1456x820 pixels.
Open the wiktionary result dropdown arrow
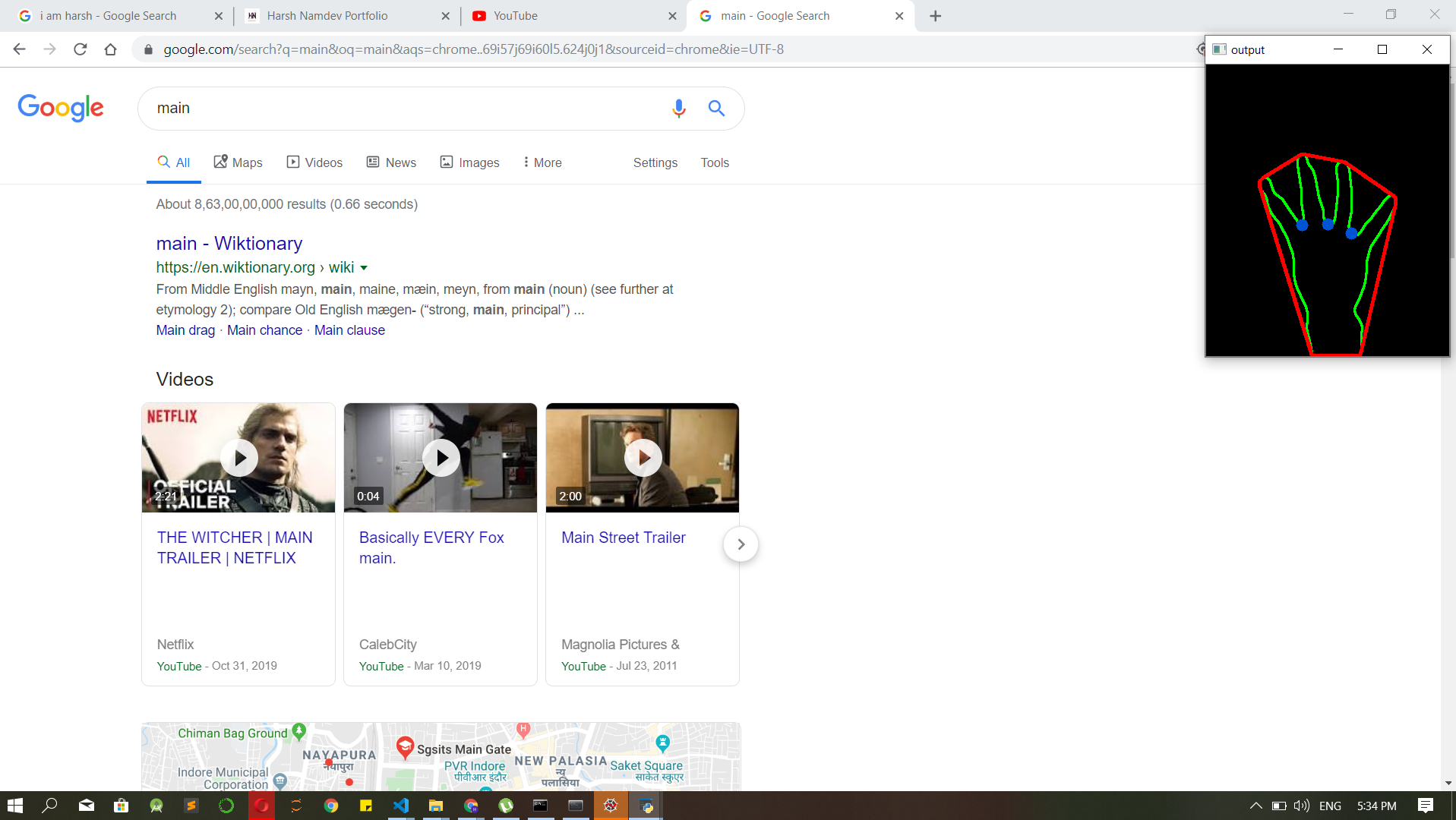pos(364,268)
